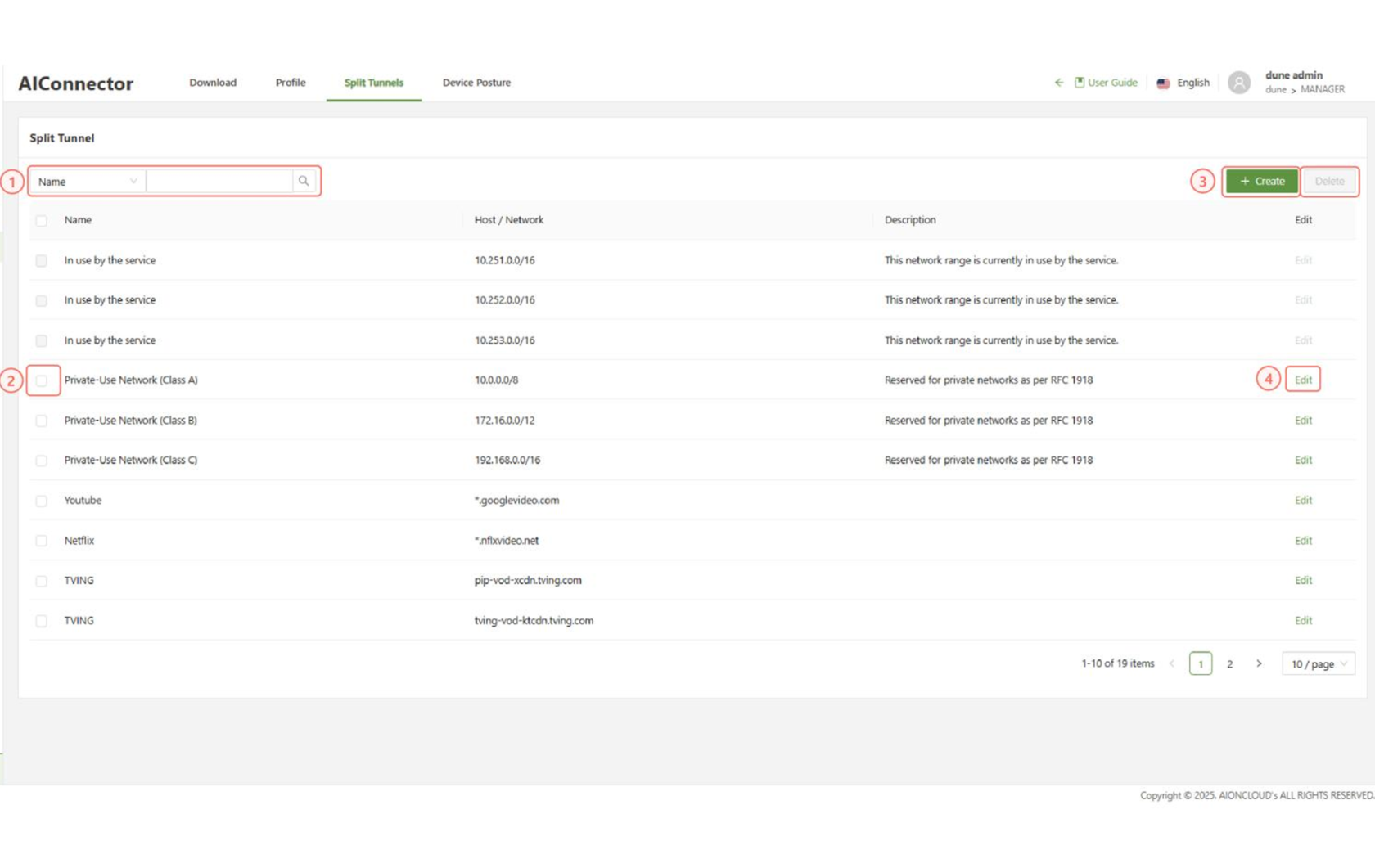Edit the Netflix split tunnel entry
1375x868 pixels.
click(x=1303, y=541)
